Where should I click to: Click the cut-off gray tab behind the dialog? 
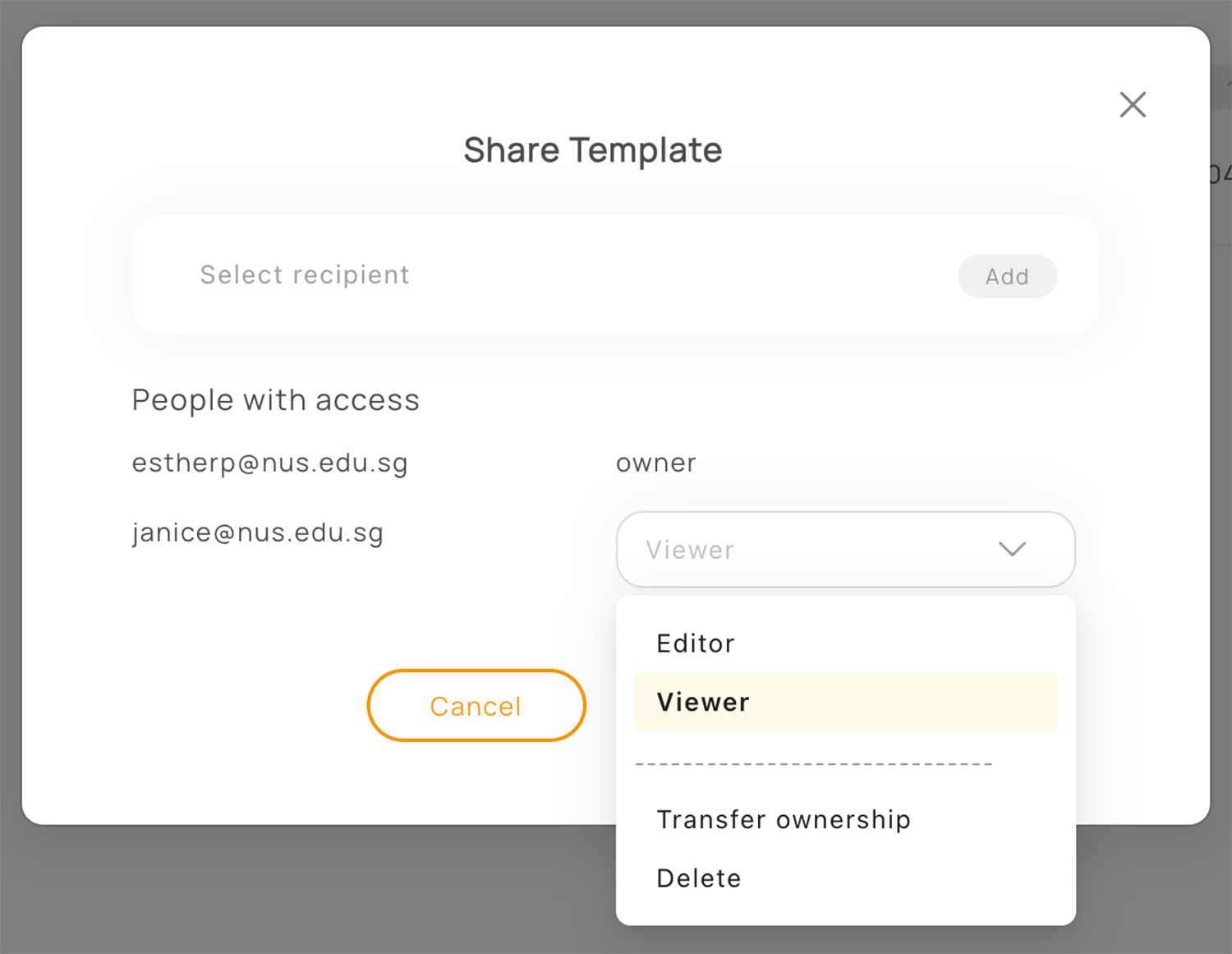1221,88
